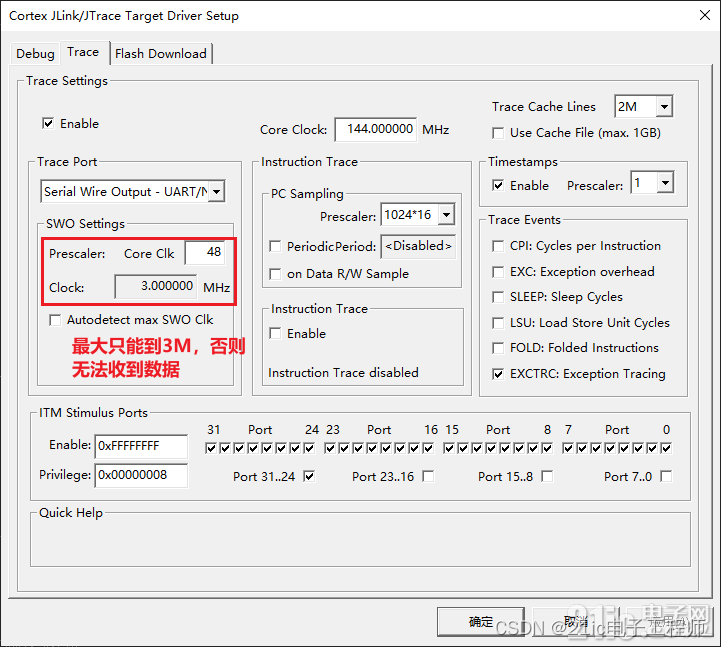This screenshot has width=721, height=647.
Task: Toggle ITM stimulus port 0 checkbox
Action: click(x=666, y=448)
